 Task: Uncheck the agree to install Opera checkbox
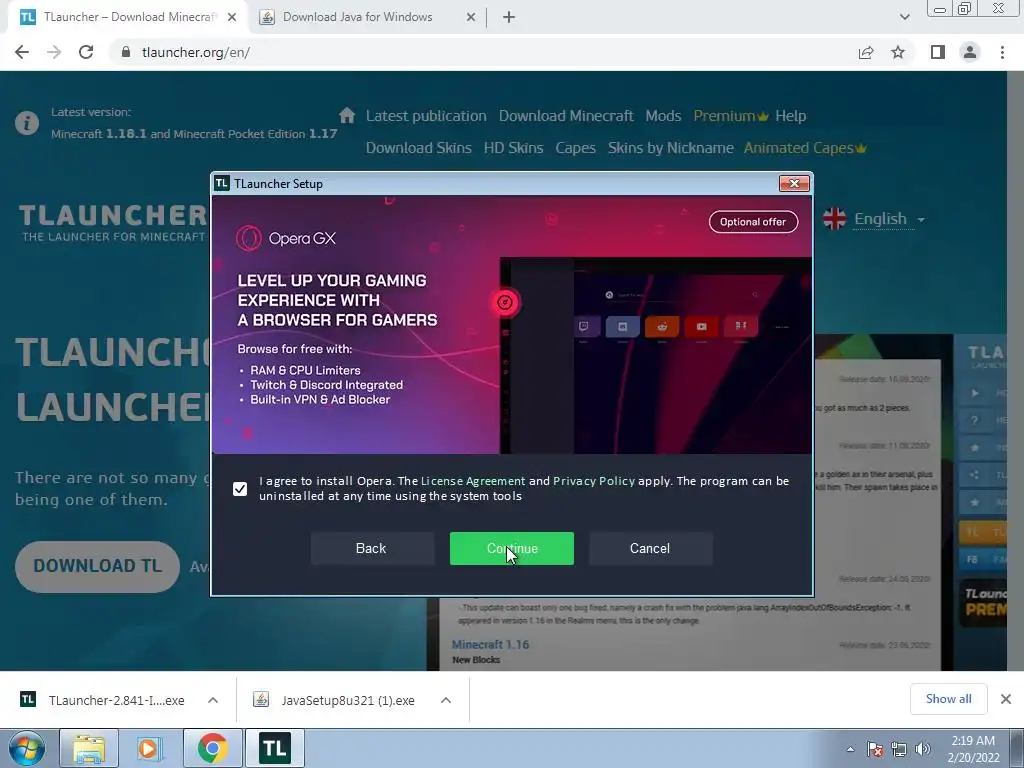[240, 488]
